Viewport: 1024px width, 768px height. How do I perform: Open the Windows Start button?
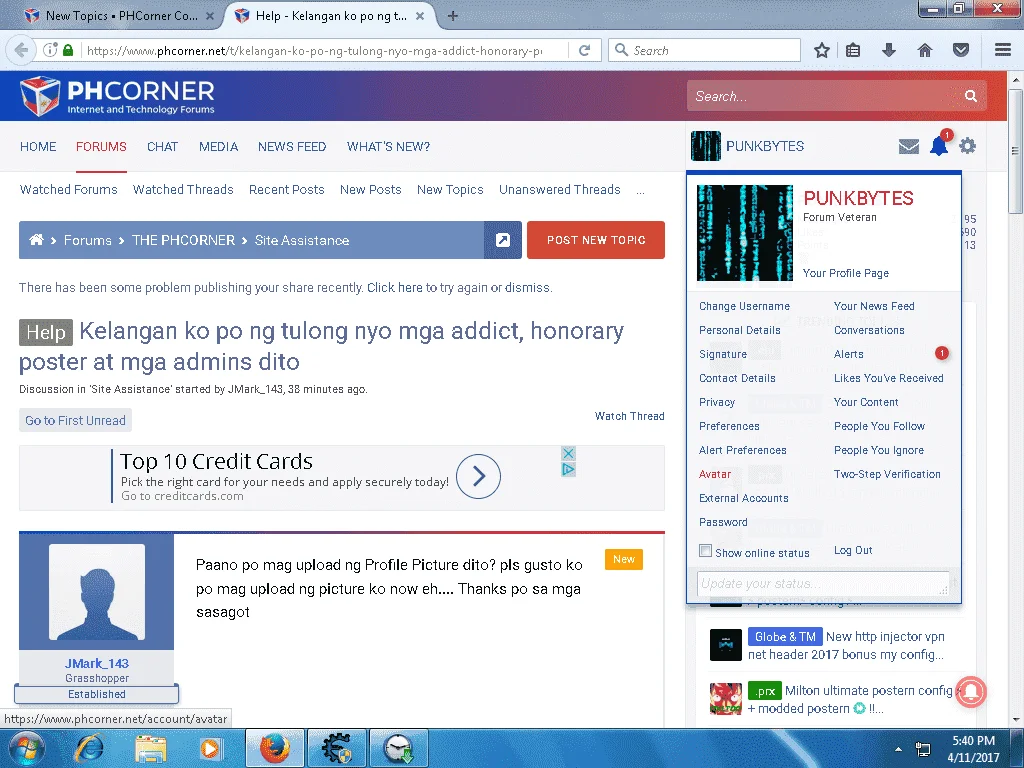coord(26,748)
